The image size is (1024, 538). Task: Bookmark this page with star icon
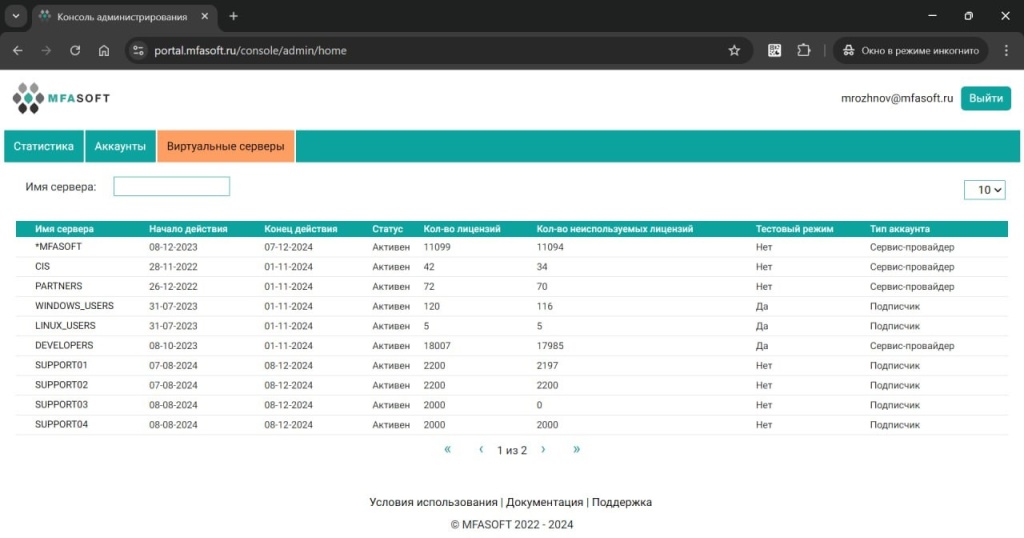734,50
